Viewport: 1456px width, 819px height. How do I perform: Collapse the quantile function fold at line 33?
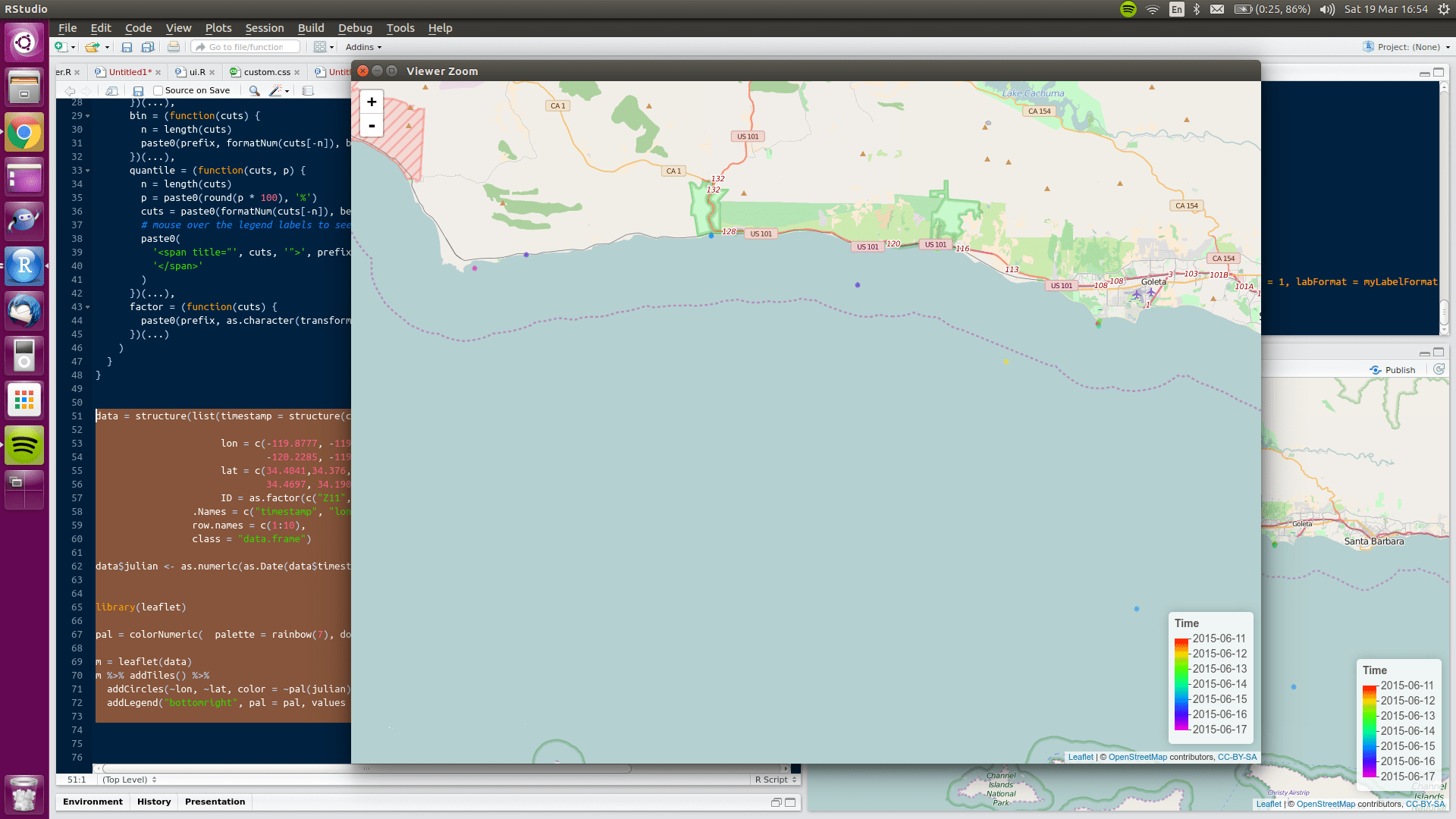[88, 171]
